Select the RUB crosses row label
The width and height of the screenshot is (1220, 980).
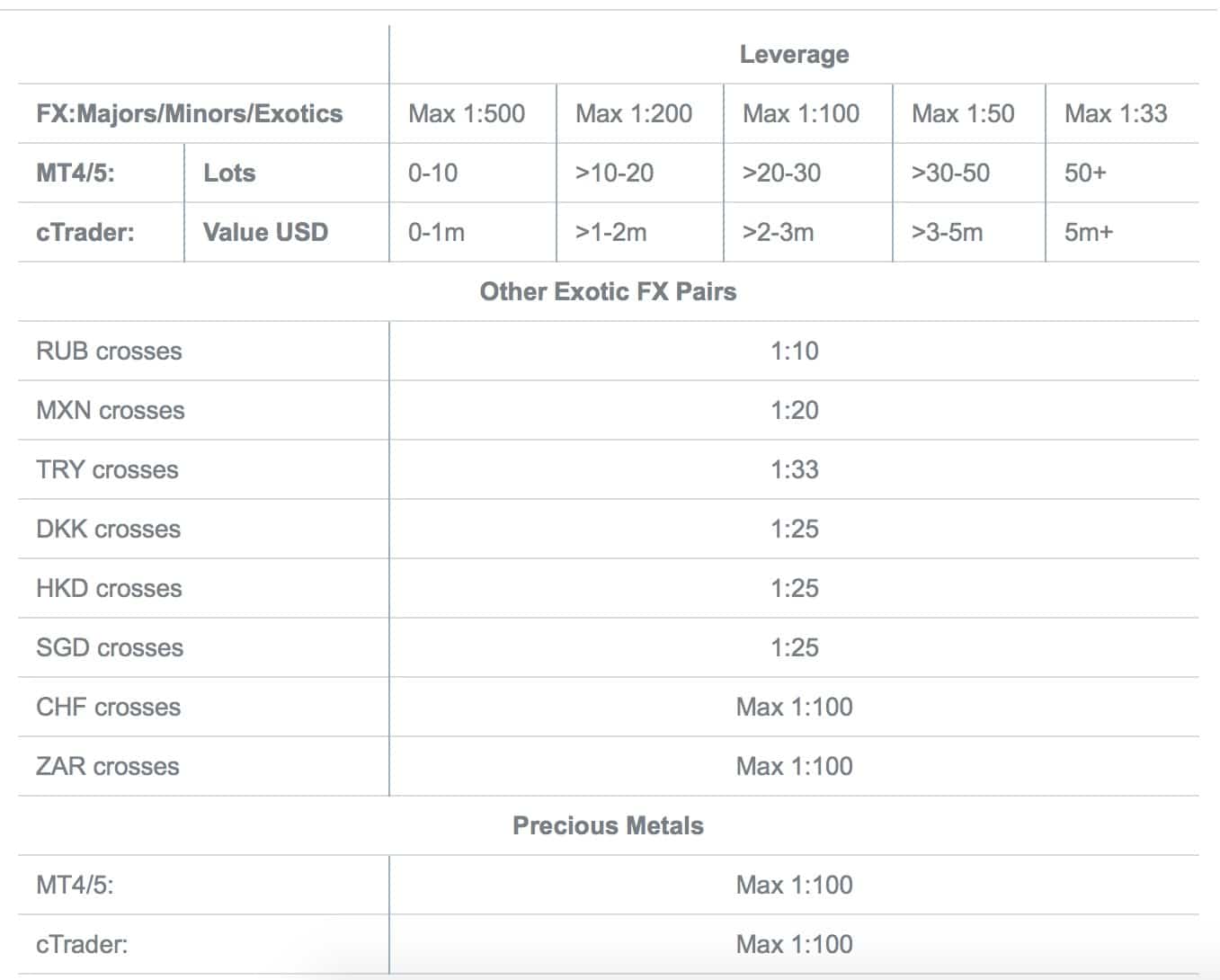coord(109,352)
